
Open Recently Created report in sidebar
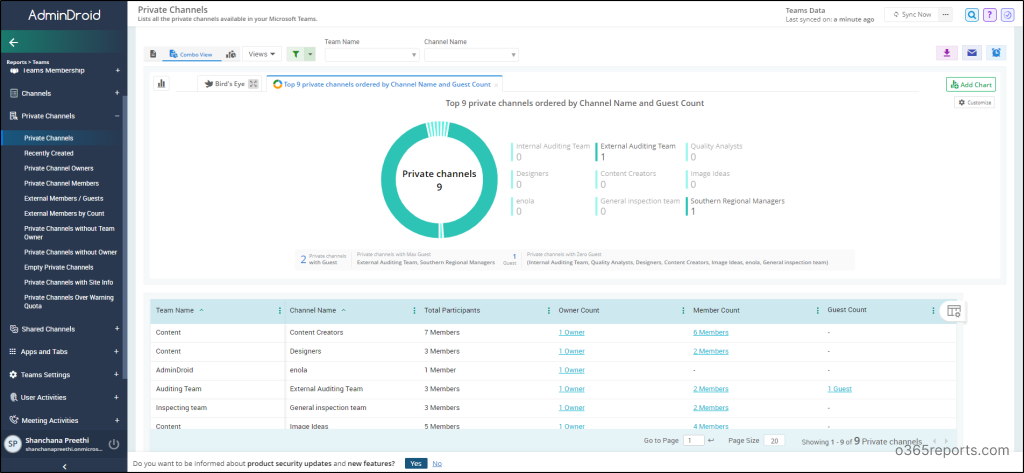point(48,154)
